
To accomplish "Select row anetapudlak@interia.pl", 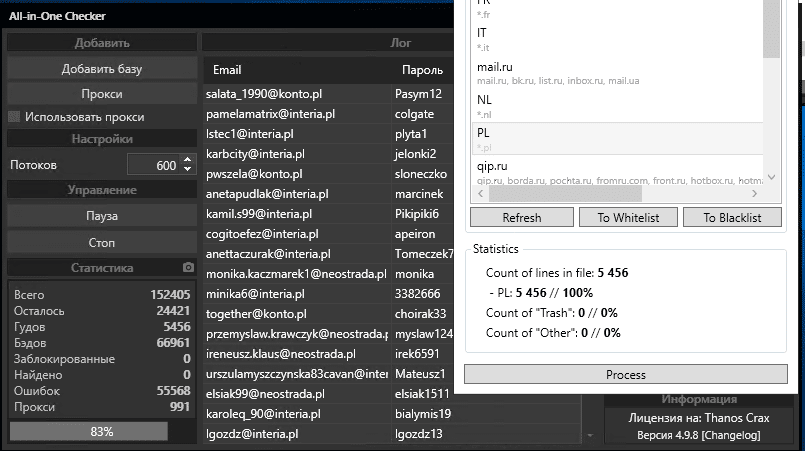I will click(329, 194).
